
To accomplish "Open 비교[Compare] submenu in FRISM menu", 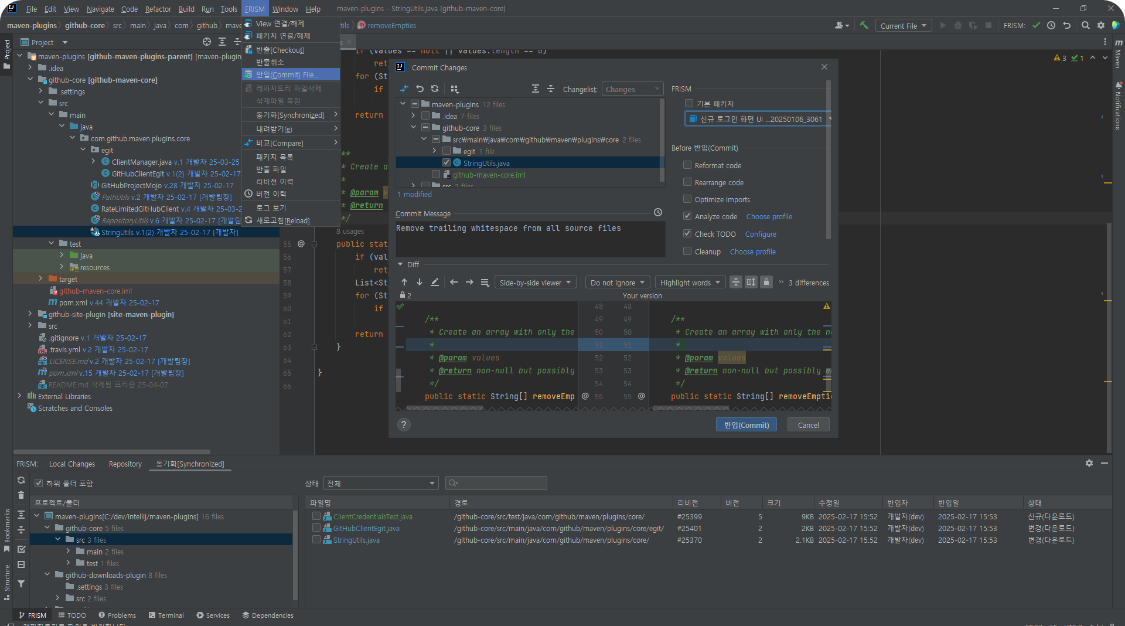I will point(291,143).
